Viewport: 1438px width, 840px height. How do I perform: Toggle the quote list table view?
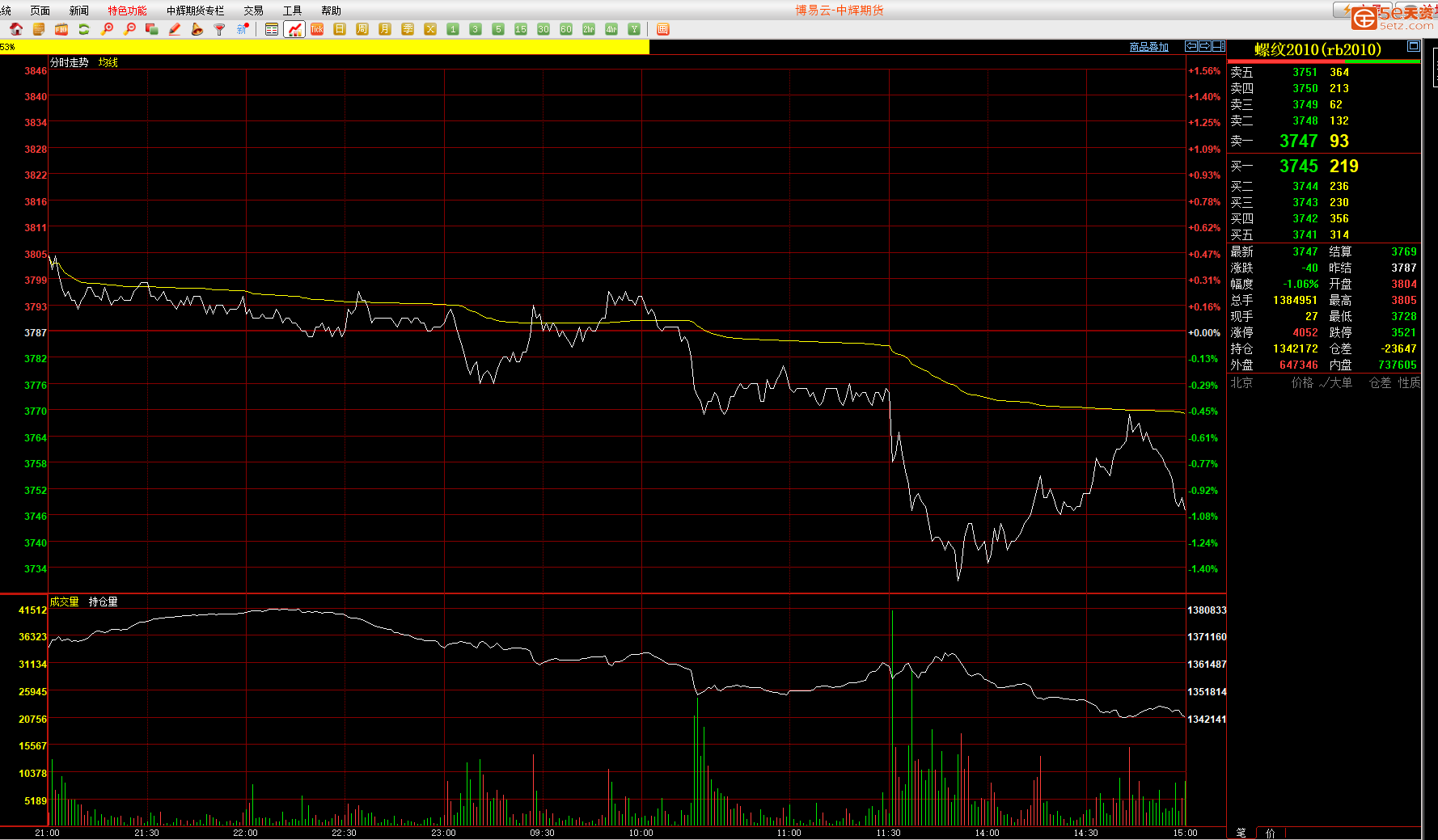coord(272,29)
